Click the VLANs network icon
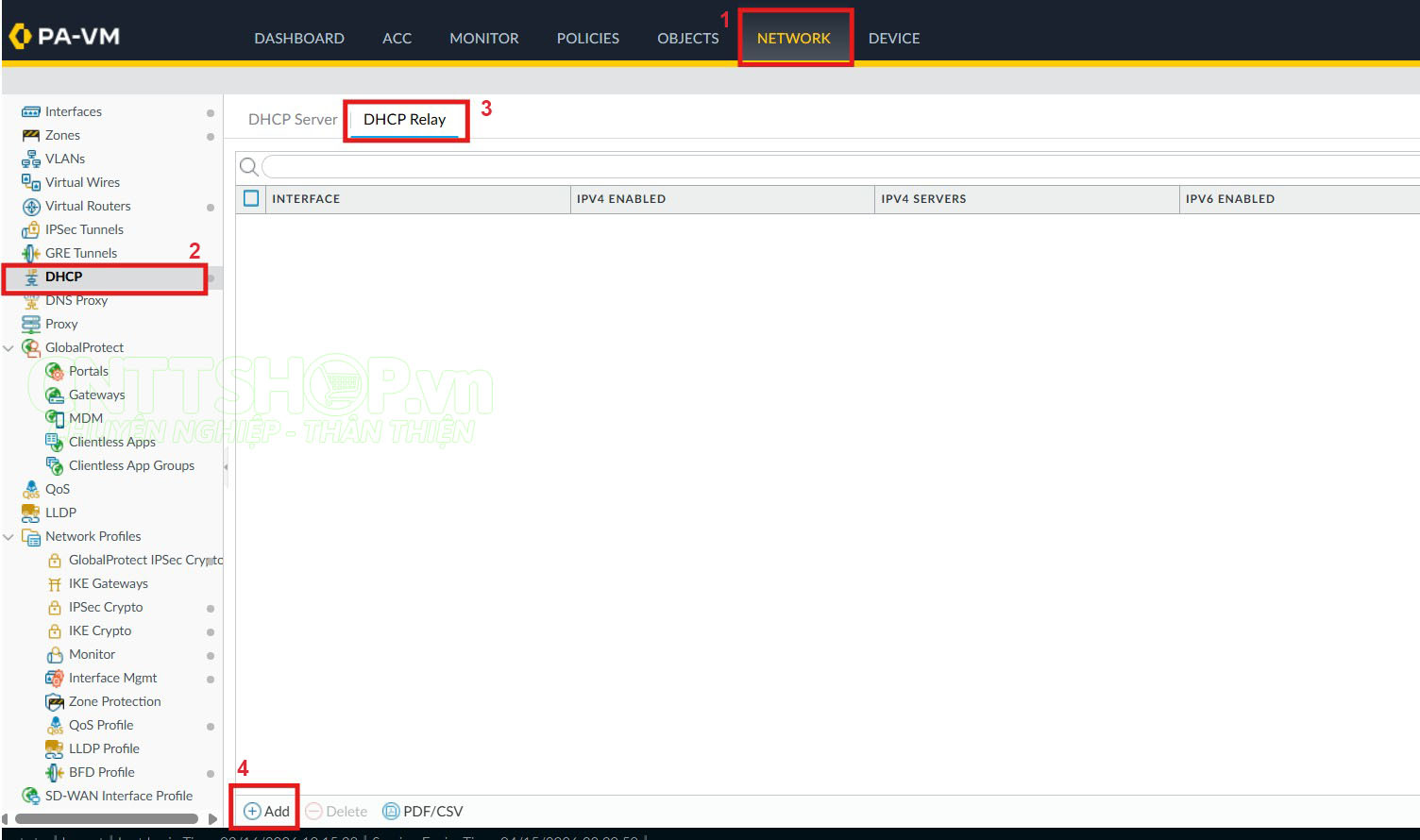The width and height of the screenshot is (1420, 840). (31, 159)
